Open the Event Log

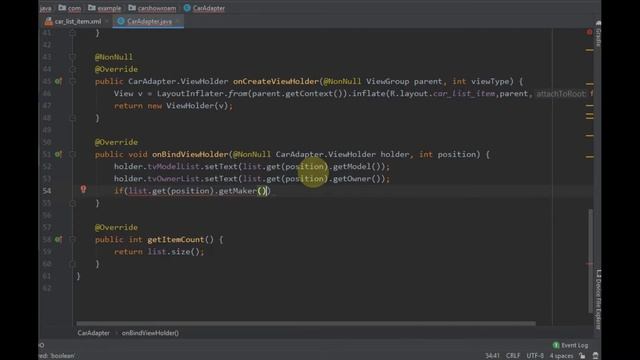[x=570, y=345]
